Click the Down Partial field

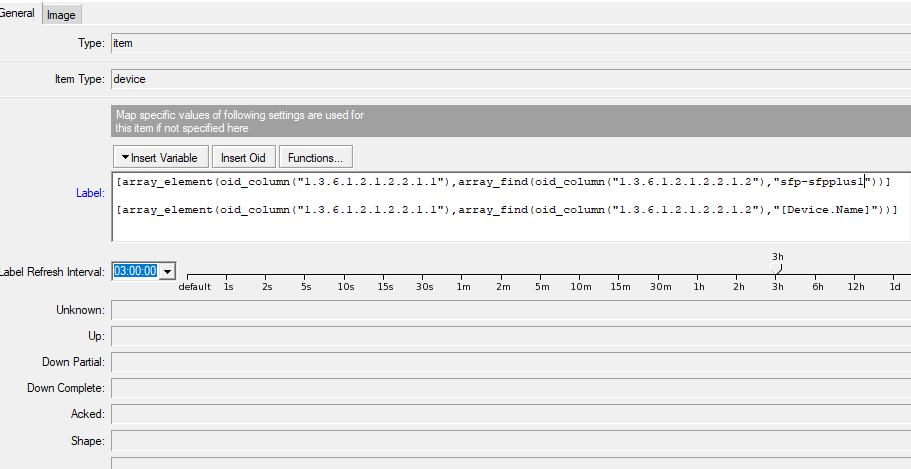[511, 362]
